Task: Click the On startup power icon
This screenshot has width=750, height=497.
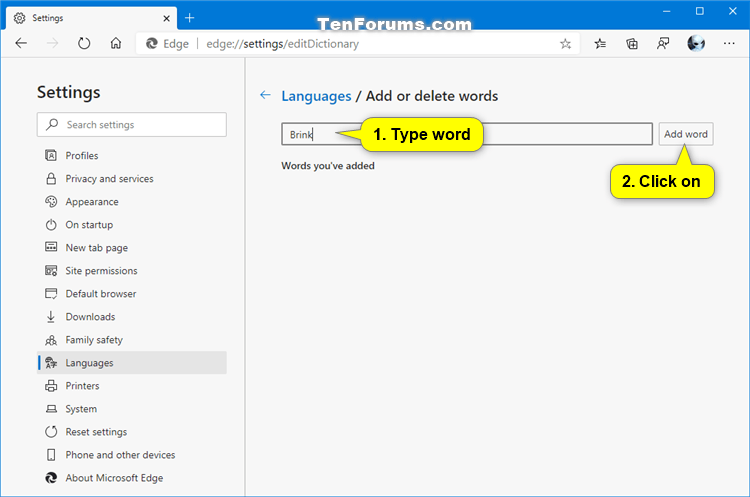Action: point(51,224)
